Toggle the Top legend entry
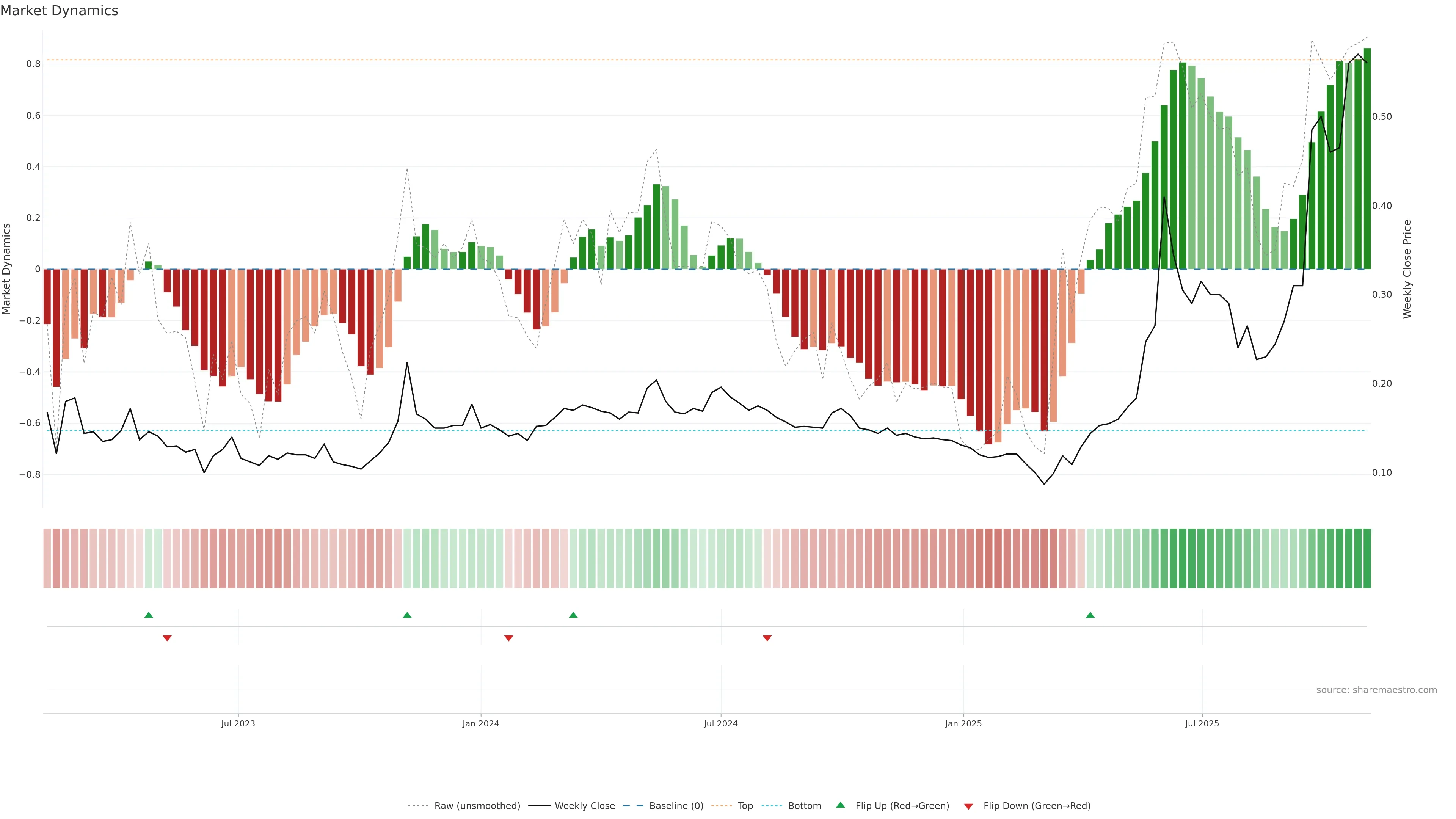Viewport: 1456px width, 819px height. [745, 805]
